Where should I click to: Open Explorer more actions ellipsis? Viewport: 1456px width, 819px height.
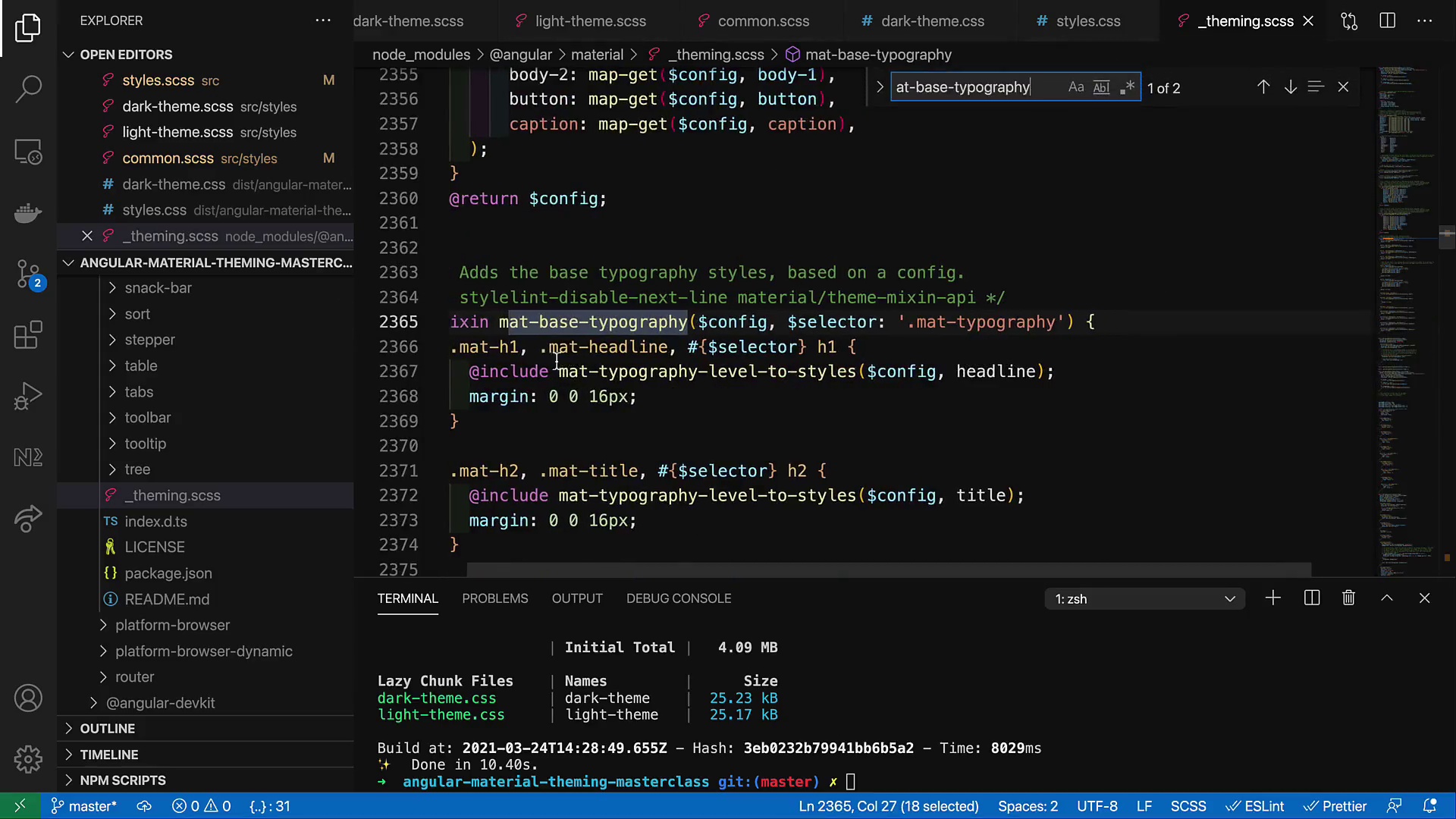[x=323, y=20]
